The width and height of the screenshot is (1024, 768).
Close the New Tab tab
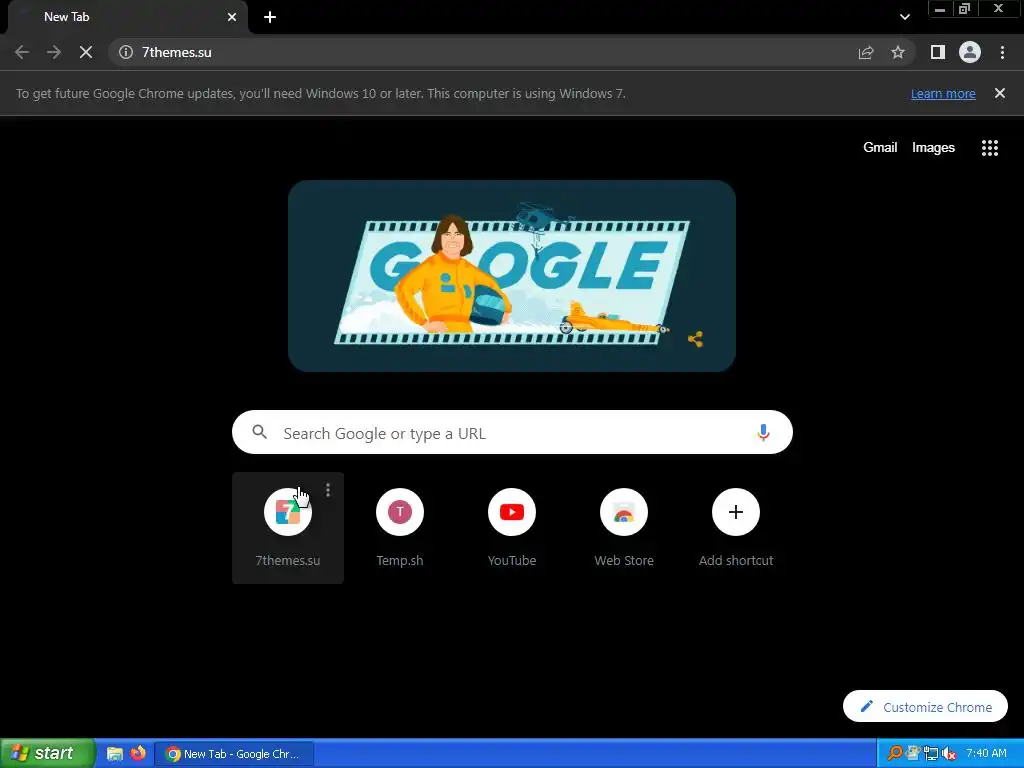tap(232, 17)
